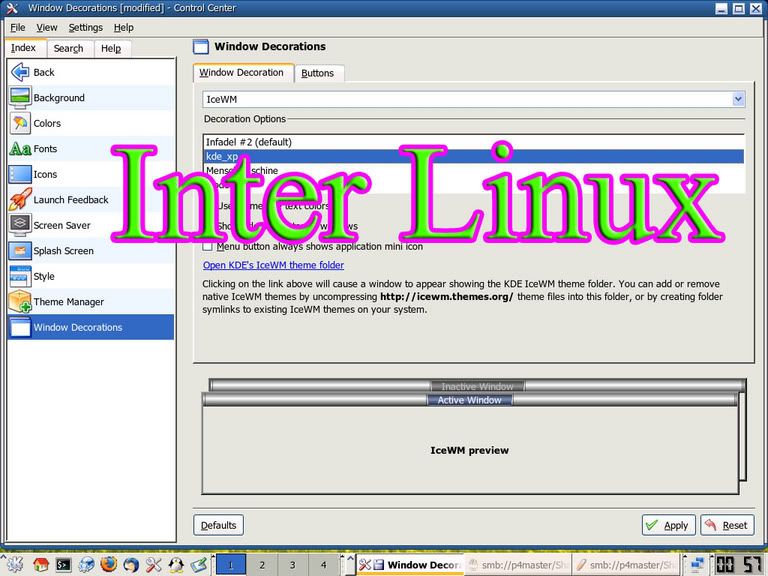Open the Style module icon
768x576 pixels.
pos(20,276)
